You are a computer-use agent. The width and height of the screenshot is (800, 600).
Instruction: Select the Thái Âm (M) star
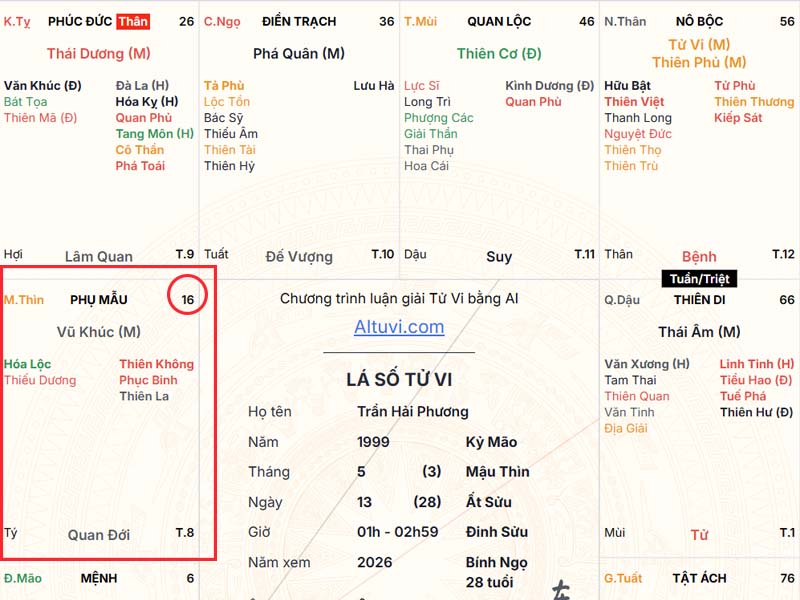click(699, 332)
